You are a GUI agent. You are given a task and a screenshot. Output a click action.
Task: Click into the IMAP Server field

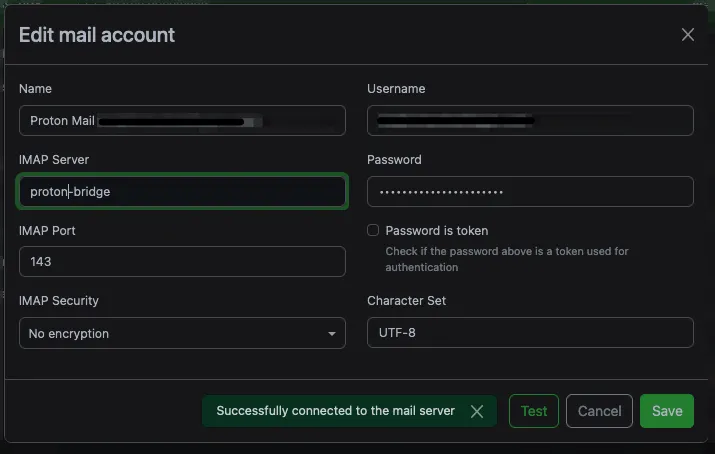click(182, 191)
